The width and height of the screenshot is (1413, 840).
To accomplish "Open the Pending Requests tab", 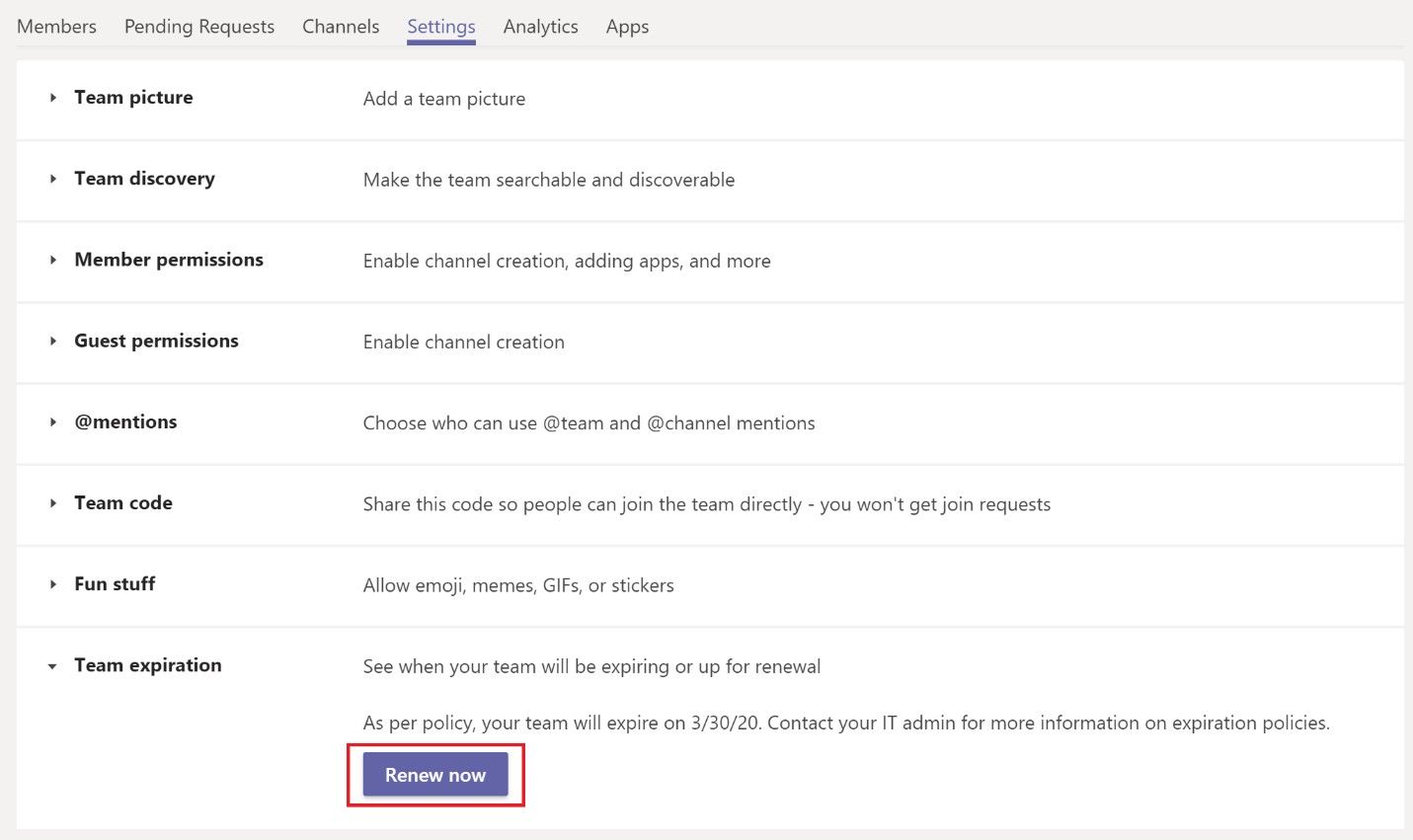I will (x=198, y=27).
